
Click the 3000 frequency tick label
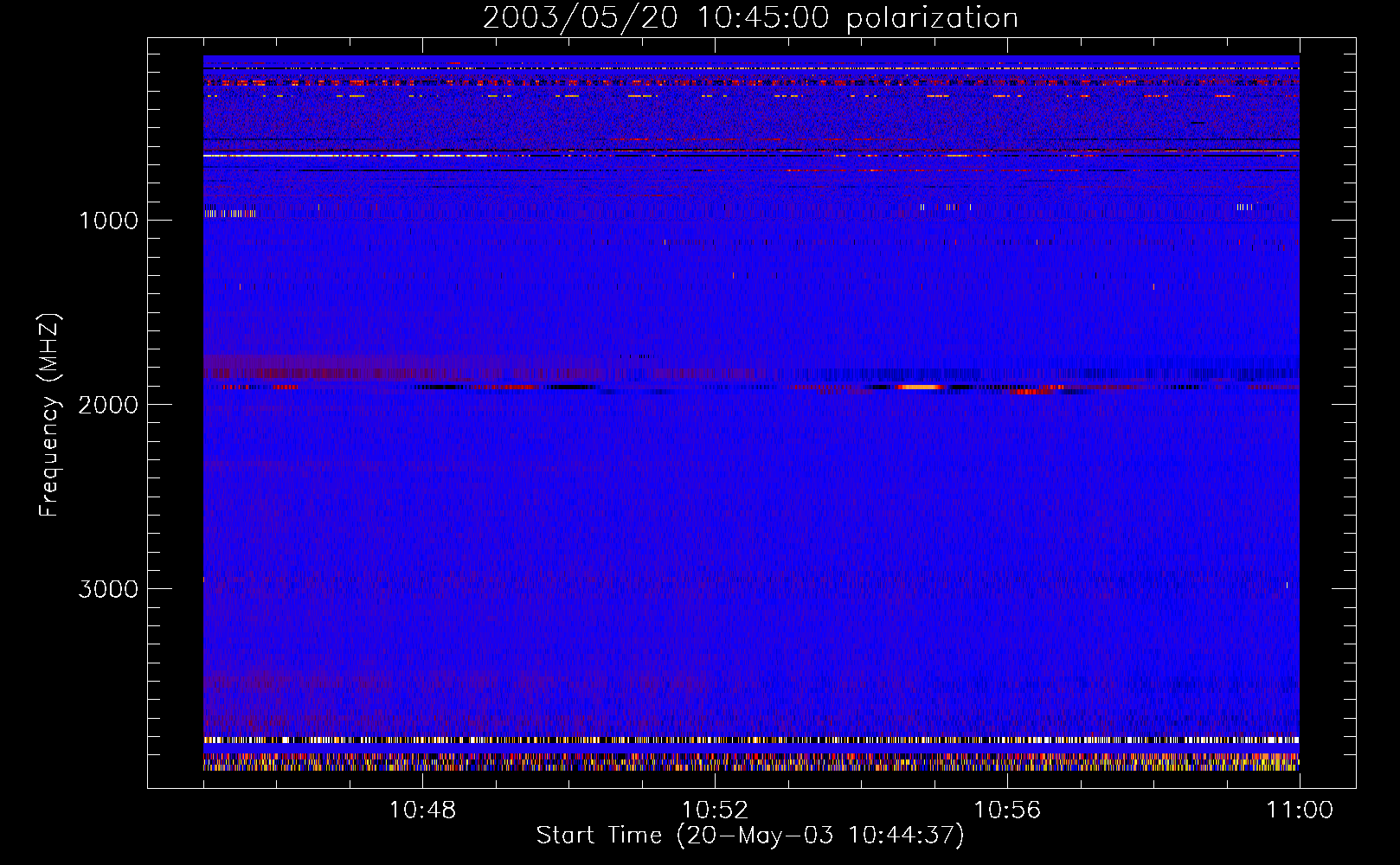[x=108, y=589]
